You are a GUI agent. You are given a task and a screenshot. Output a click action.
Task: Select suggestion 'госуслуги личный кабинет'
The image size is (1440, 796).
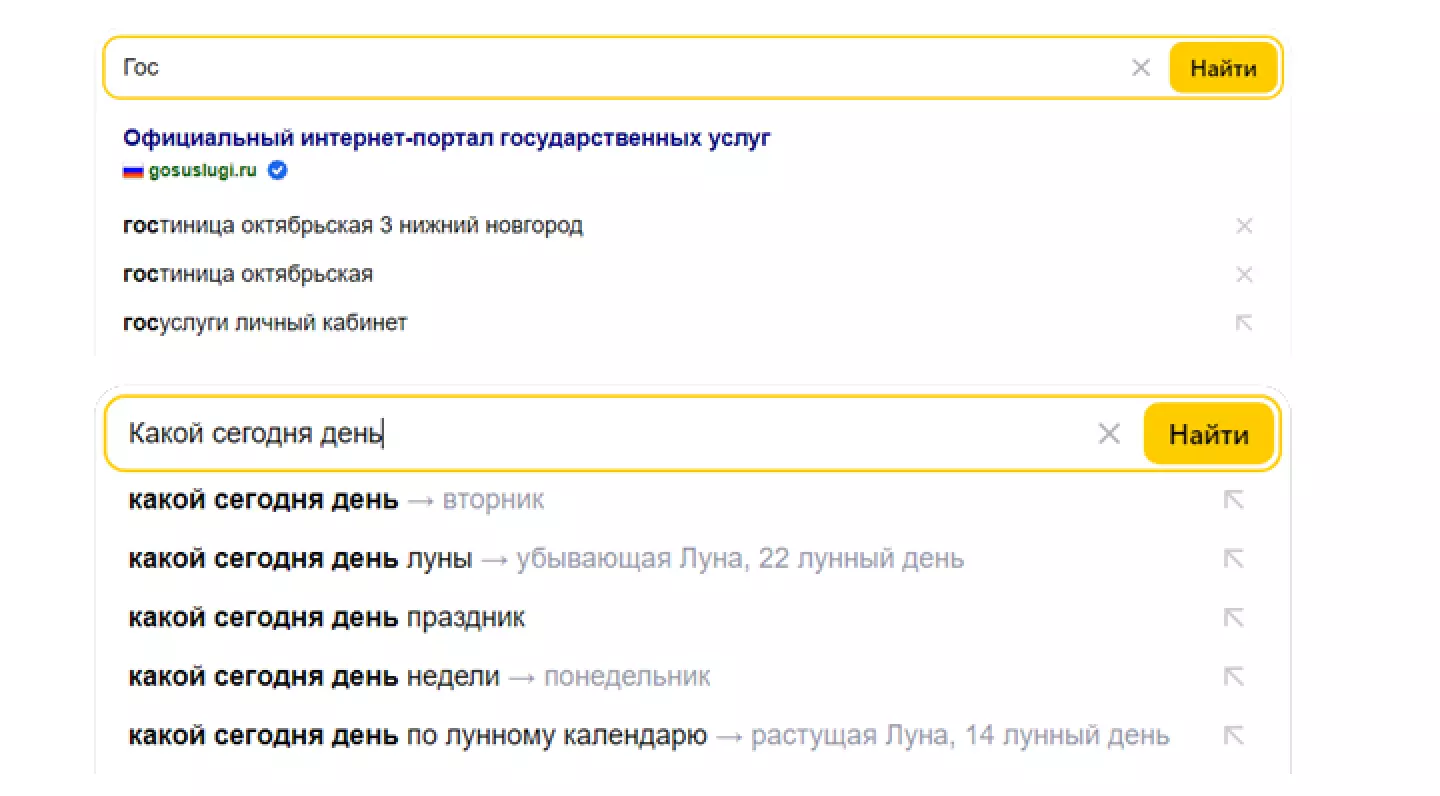pos(265,323)
